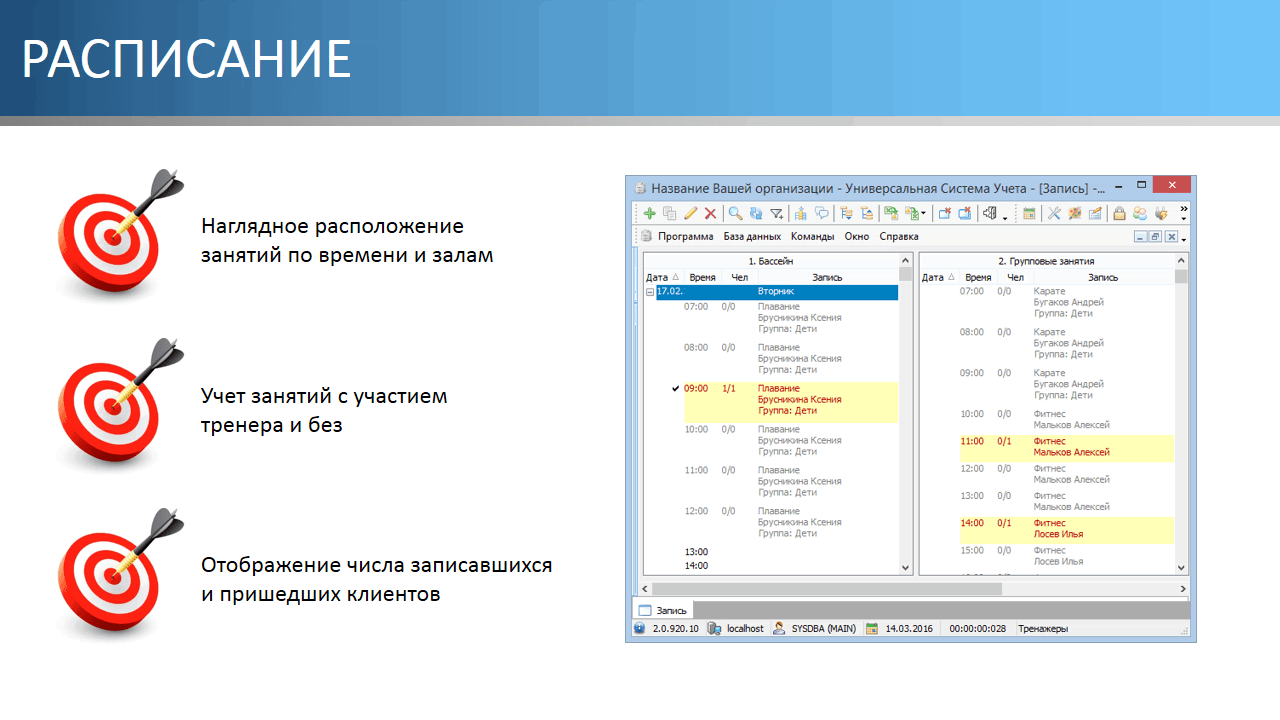Open the small dropdown arrow at the menu bar's right end
Screen dimensions: 1280x720
coord(1184,240)
